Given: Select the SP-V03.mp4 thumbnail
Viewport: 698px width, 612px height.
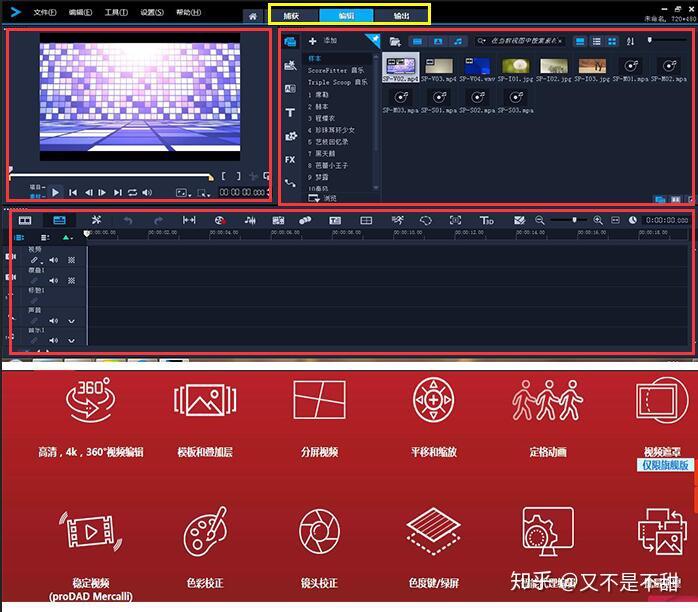Looking at the screenshot, I should tap(439, 69).
